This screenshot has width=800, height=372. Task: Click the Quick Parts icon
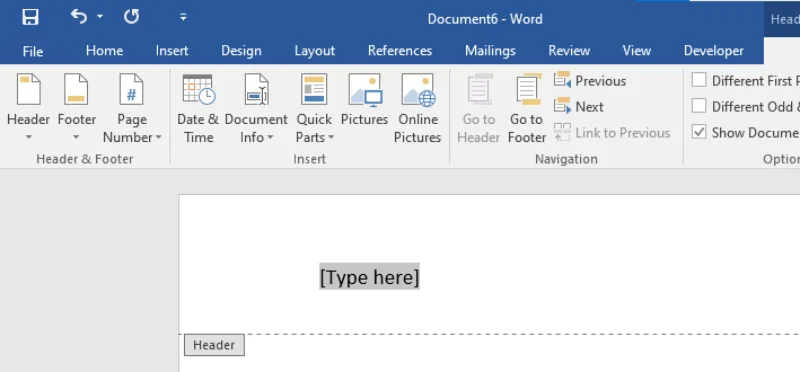314,90
